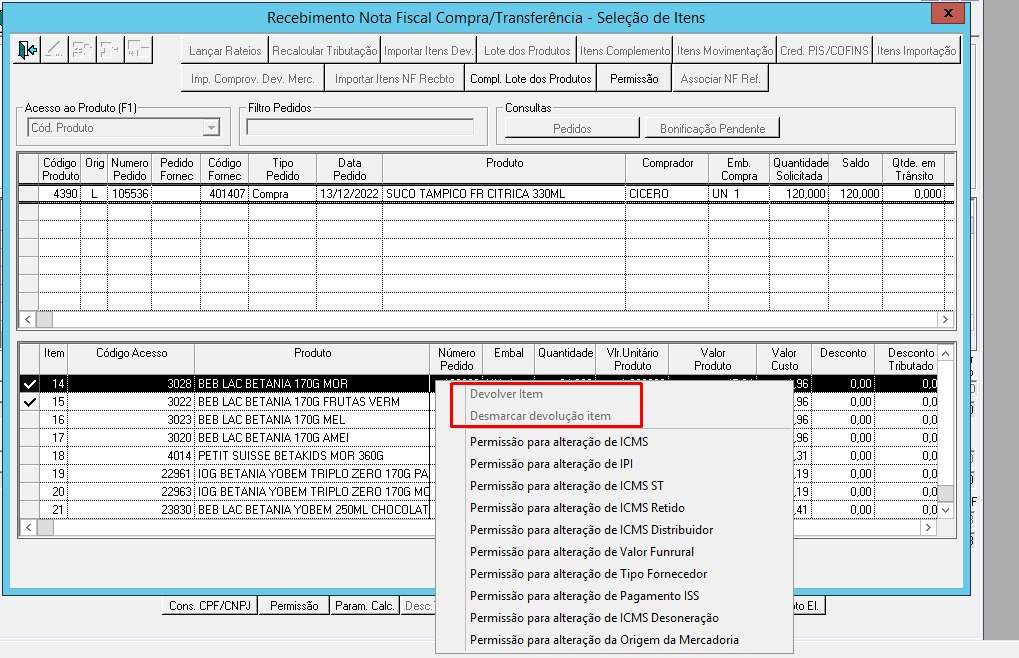Toggle checkmark on item 14 row

coord(29,384)
